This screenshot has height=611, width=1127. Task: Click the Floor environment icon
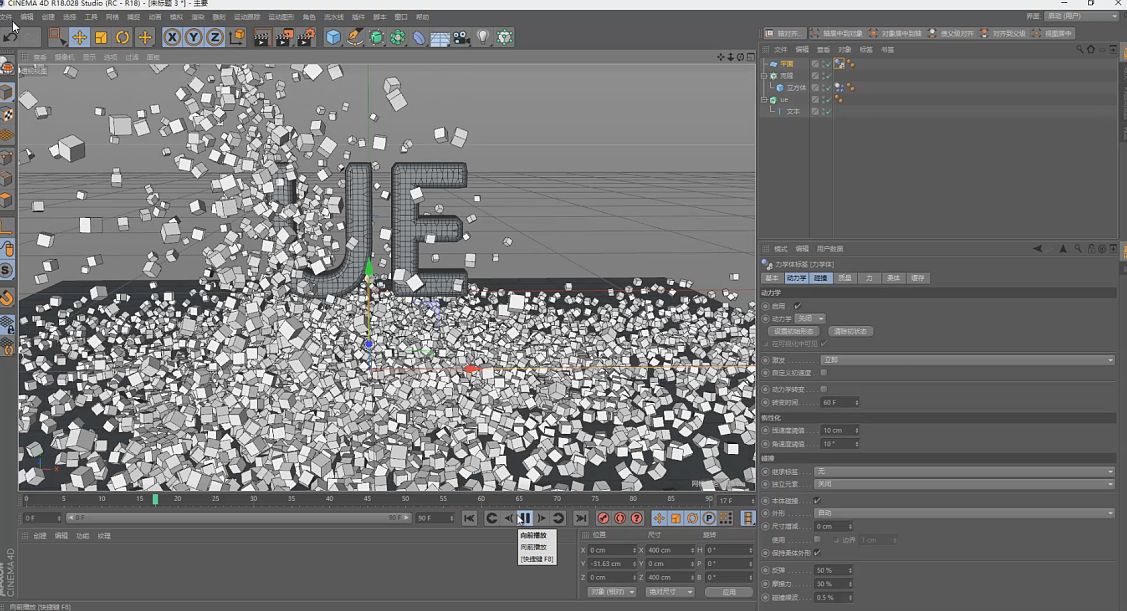click(440, 37)
